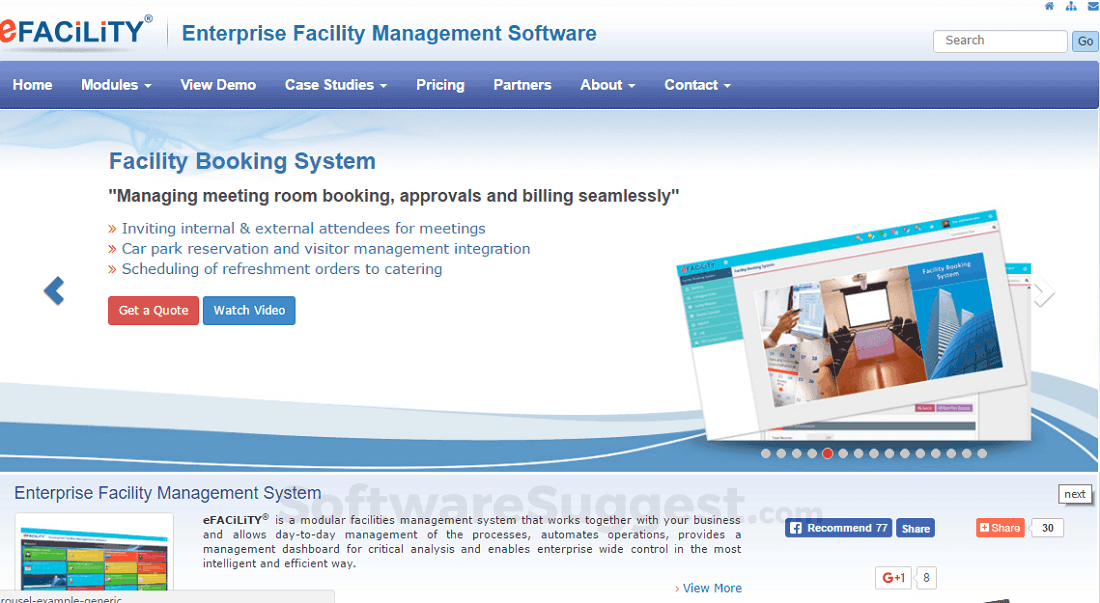Go to the View Demo menu item
Viewport: 1100px width, 603px height.
(x=218, y=85)
